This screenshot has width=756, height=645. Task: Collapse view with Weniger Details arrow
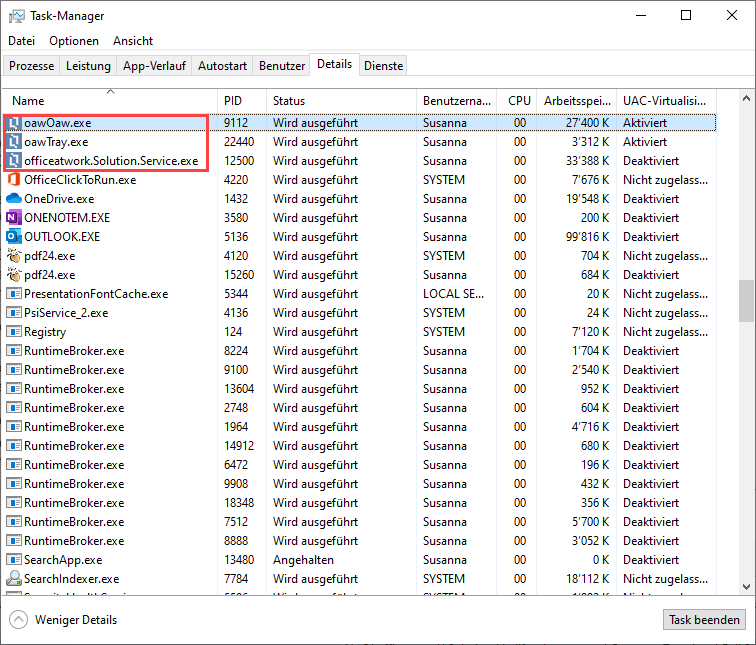[18, 619]
